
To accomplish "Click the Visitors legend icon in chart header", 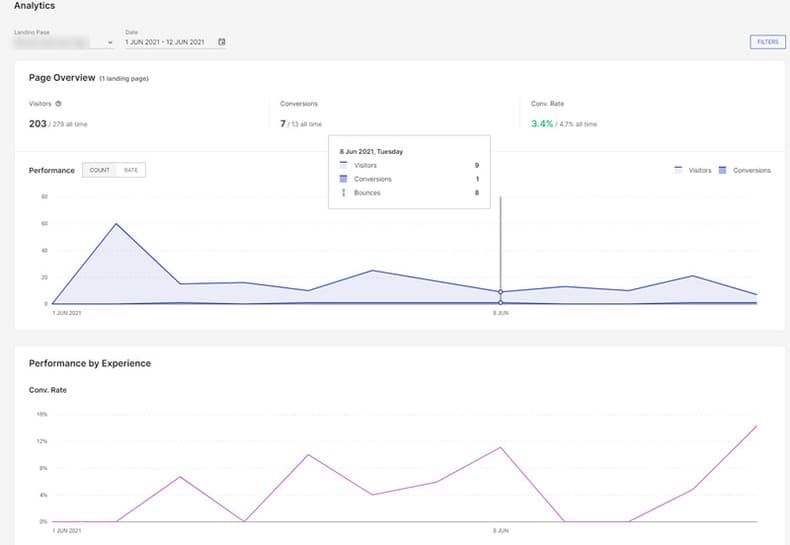I will coord(678,170).
